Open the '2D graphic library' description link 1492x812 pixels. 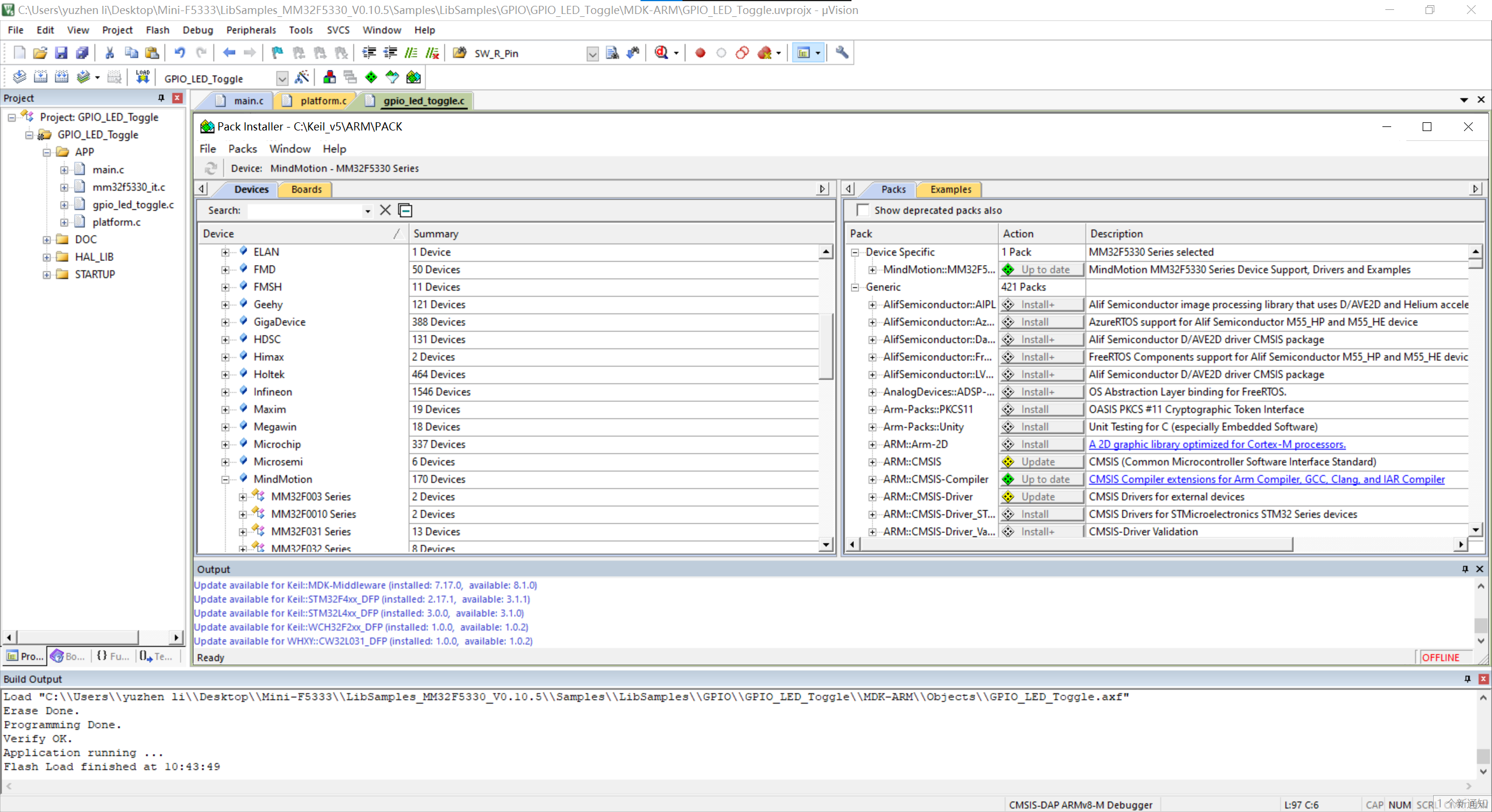1217,444
